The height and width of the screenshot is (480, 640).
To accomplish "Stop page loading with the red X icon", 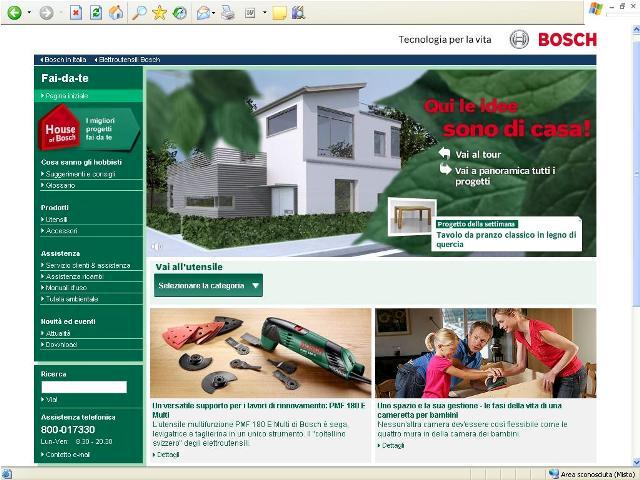I will (x=76, y=13).
